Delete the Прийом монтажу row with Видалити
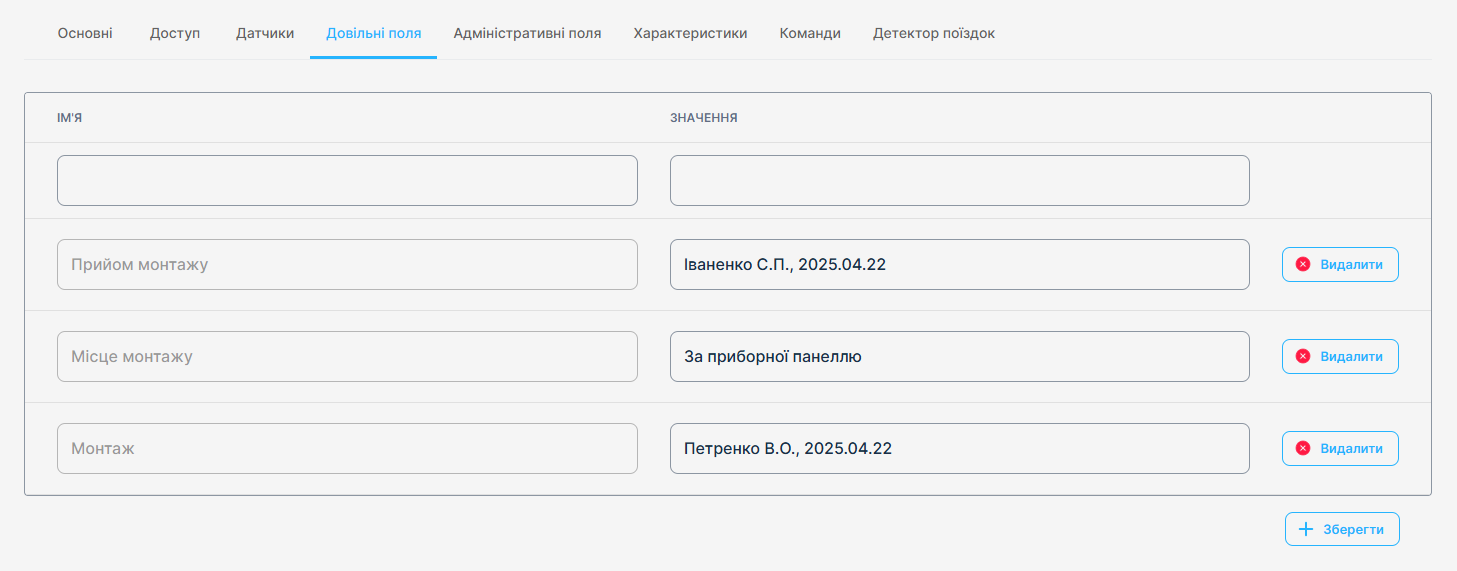The height and width of the screenshot is (571, 1457). pos(1340,264)
